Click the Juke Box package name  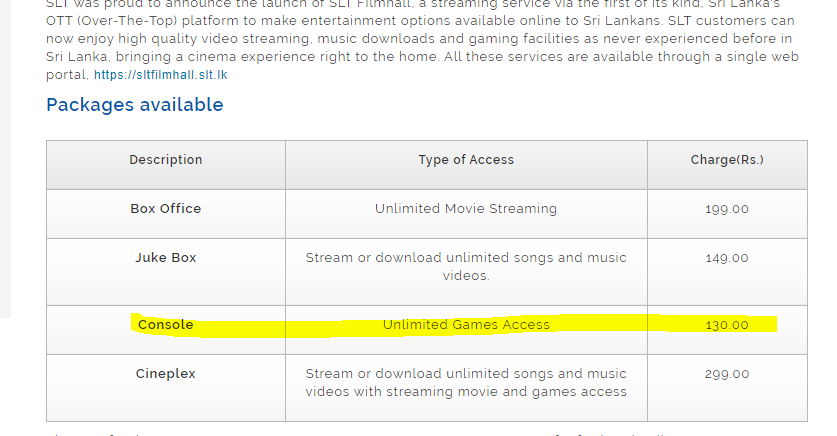pos(166,258)
